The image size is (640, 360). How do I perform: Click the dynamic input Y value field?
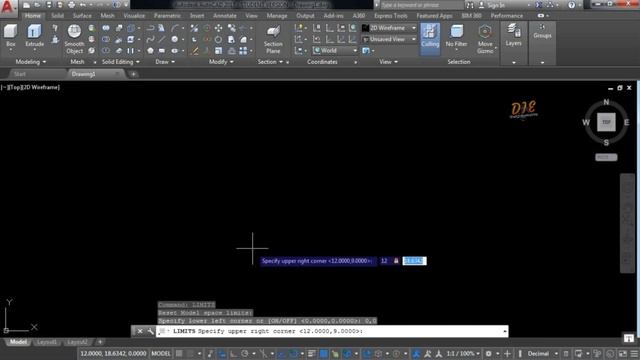click(414, 261)
